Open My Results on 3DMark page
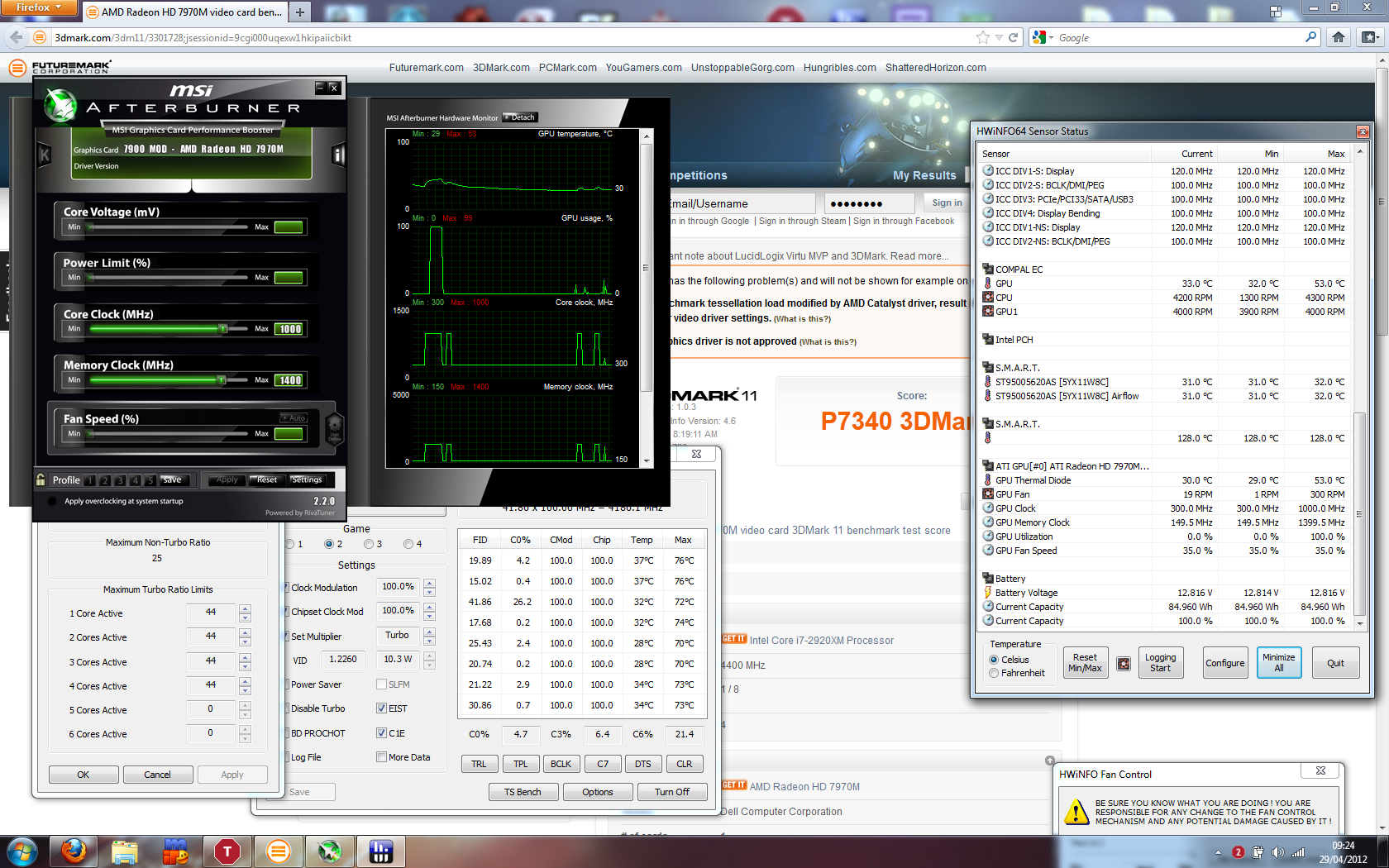 pos(924,175)
